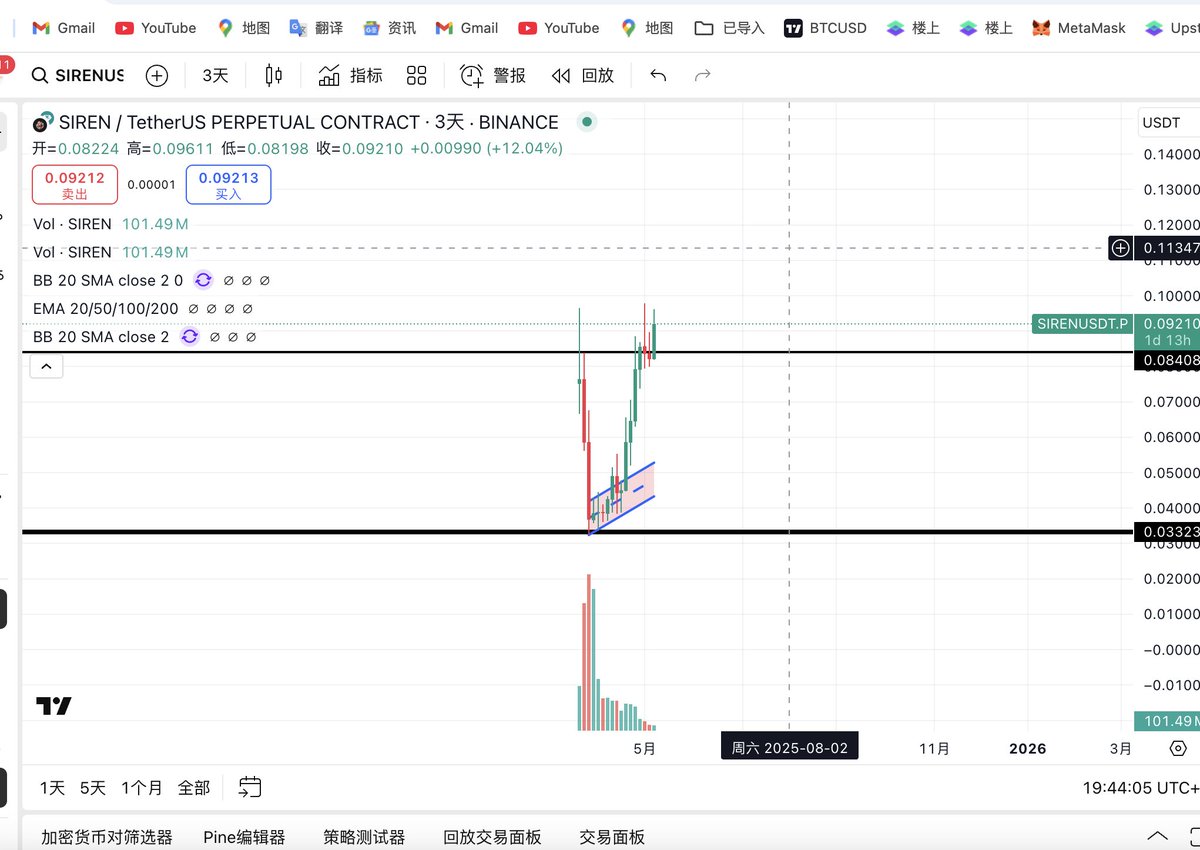
Task: Open the first YouTube bookmark
Action: (x=155, y=28)
